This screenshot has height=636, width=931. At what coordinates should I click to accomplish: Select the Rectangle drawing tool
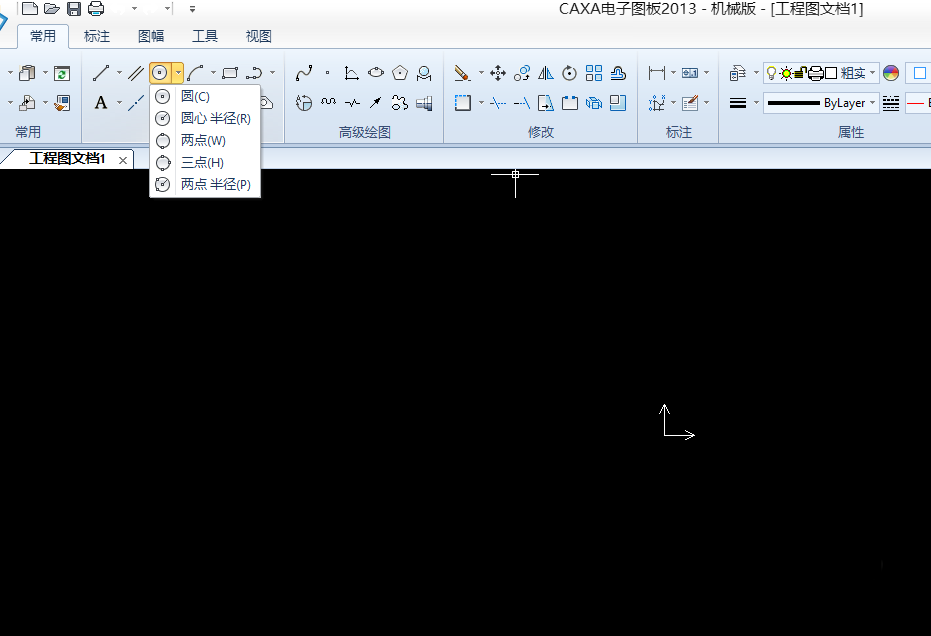(x=230, y=73)
